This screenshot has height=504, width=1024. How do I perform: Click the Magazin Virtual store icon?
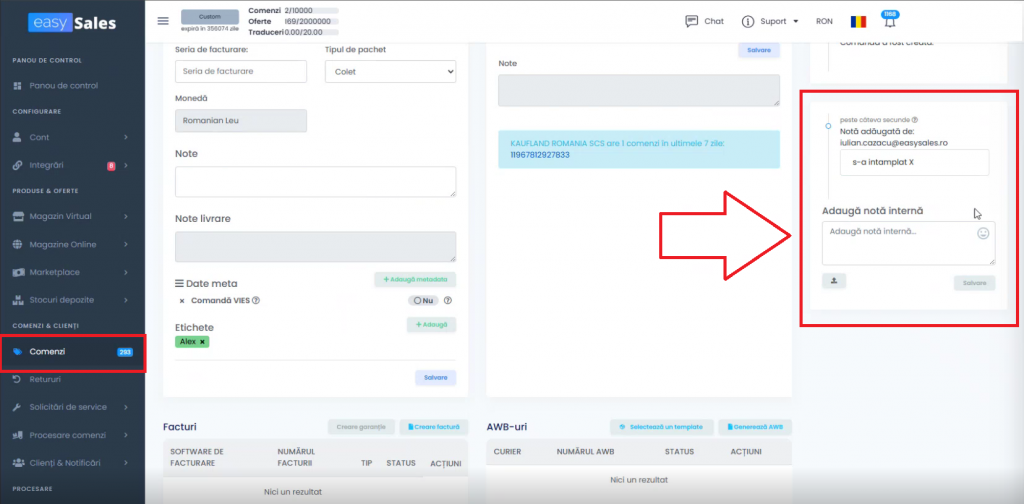tap(18, 216)
